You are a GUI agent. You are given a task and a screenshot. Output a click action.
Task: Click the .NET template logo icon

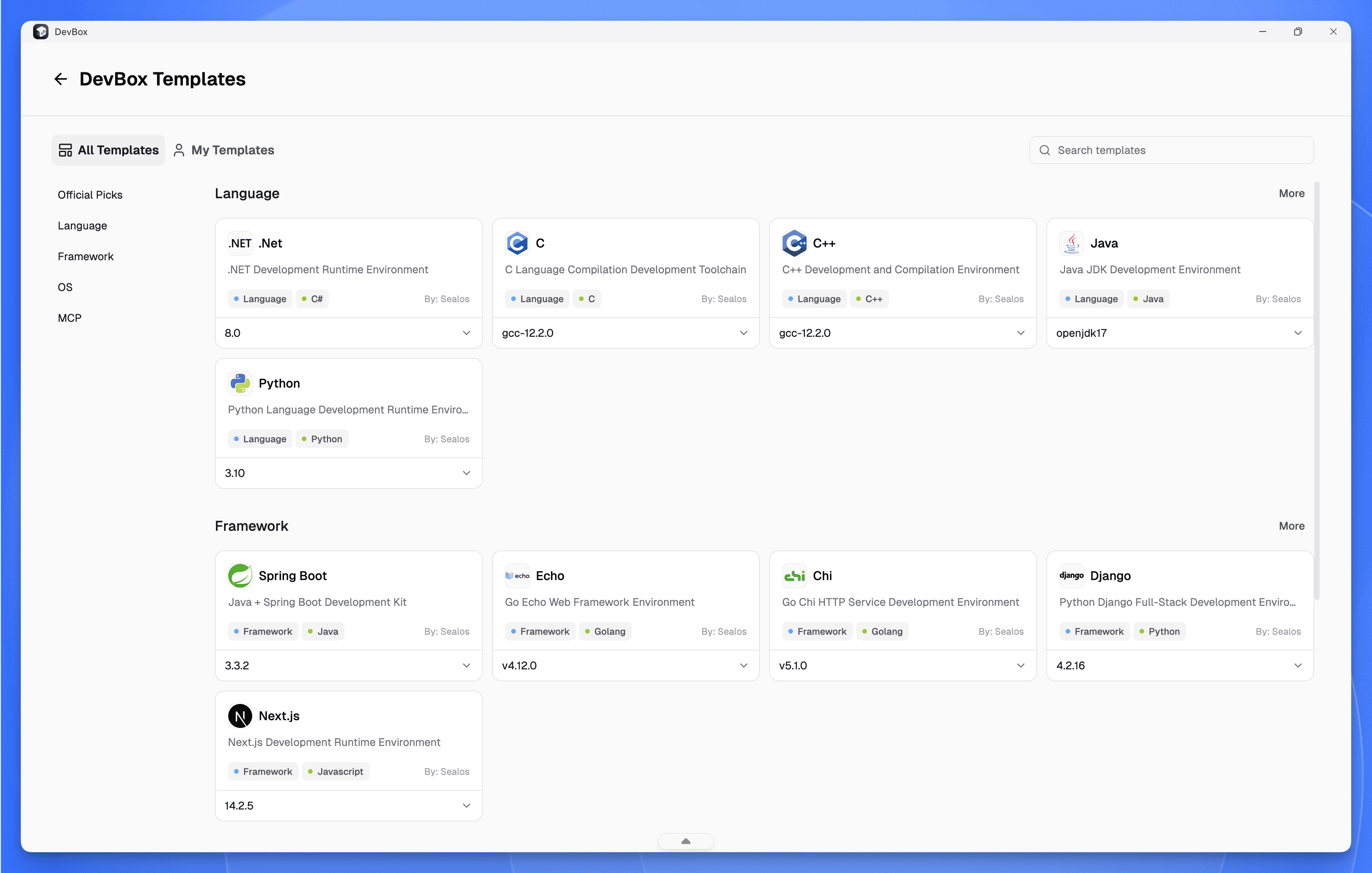[x=240, y=243]
